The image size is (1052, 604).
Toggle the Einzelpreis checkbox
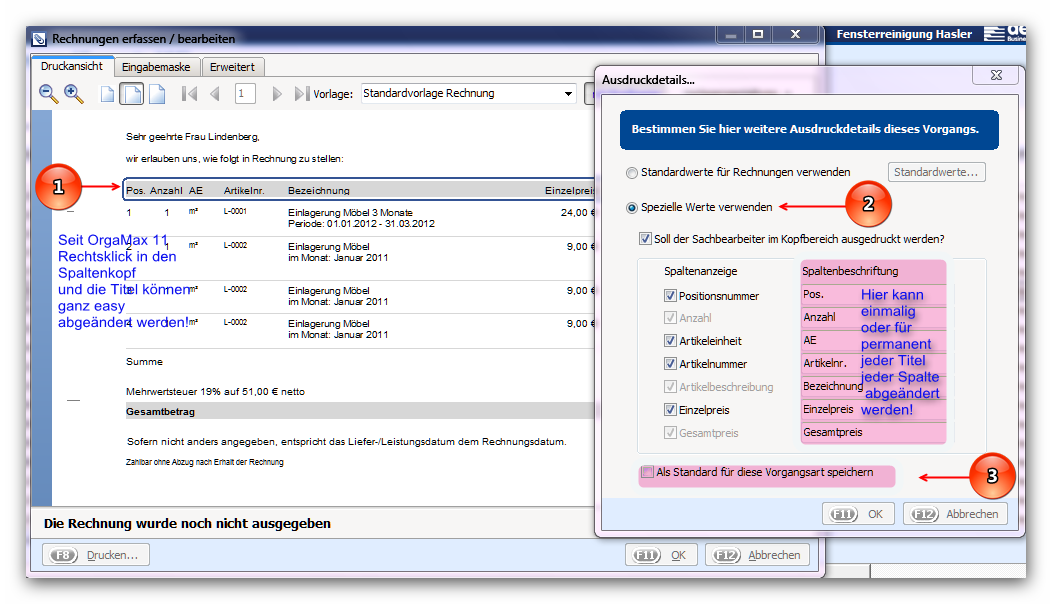point(670,409)
